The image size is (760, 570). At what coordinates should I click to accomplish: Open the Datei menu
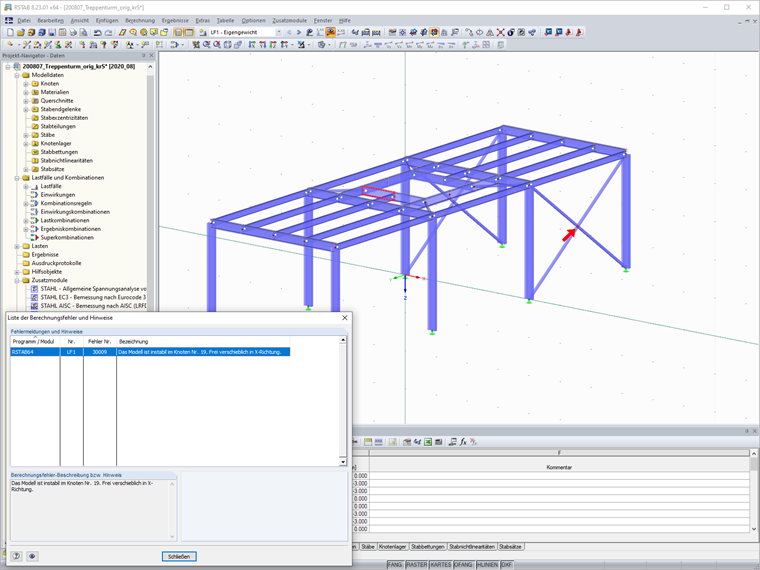coord(24,20)
